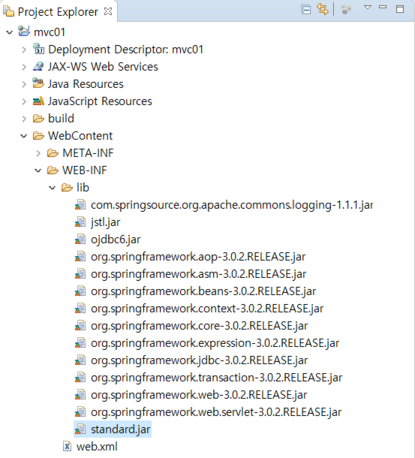Click the WEB-INF folder icon

coord(53,170)
